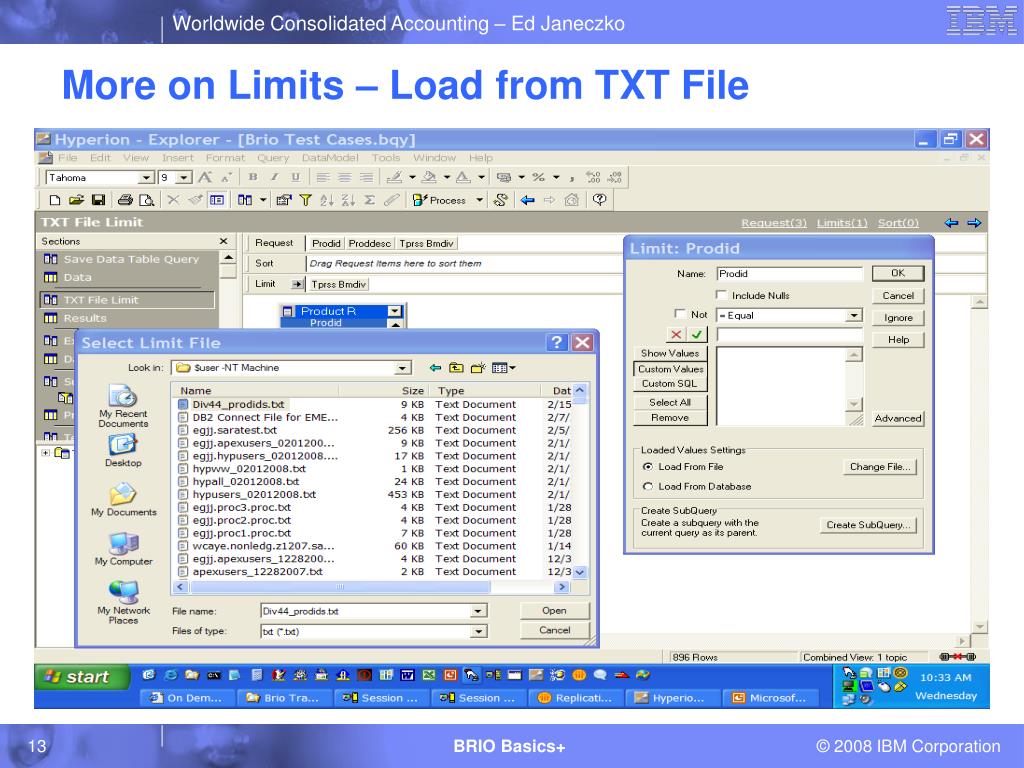Screen dimensions: 1024x768
Task: Click the Sigma totals icon
Action: click(370, 200)
